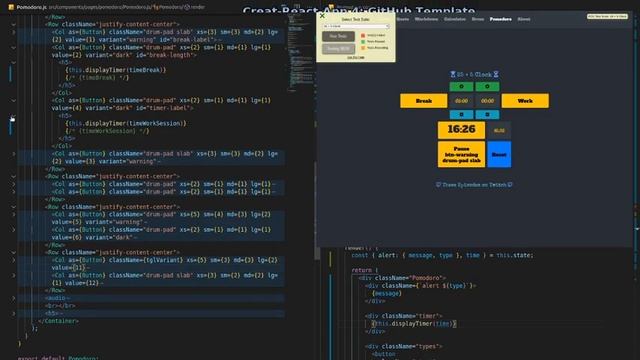
Task: Click the blue decrement button below break time
Action: (x=461, y=115)
